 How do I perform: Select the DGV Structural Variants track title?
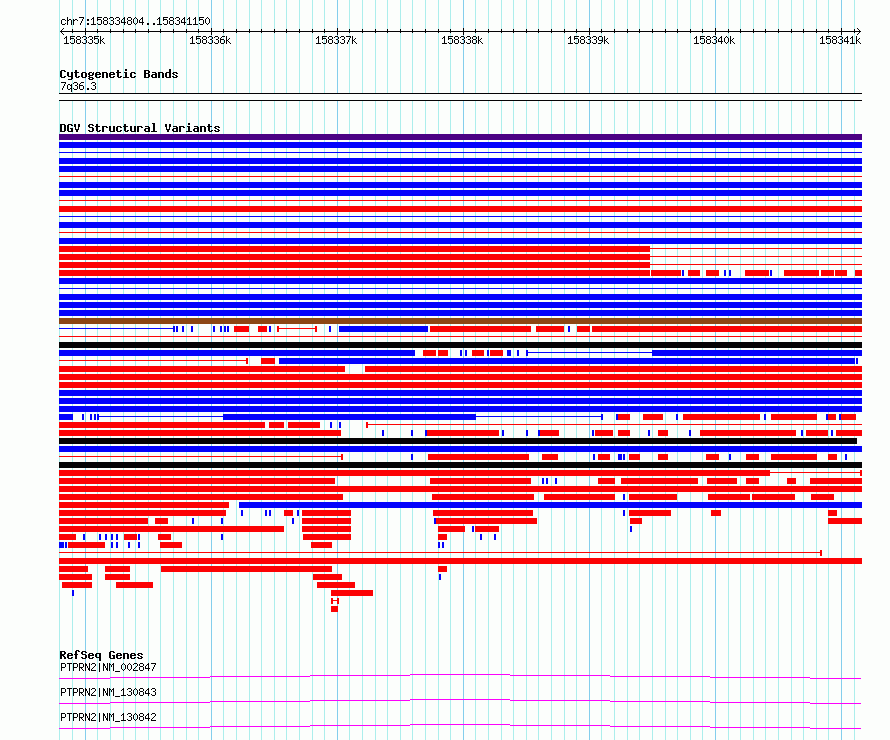(140, 128)
